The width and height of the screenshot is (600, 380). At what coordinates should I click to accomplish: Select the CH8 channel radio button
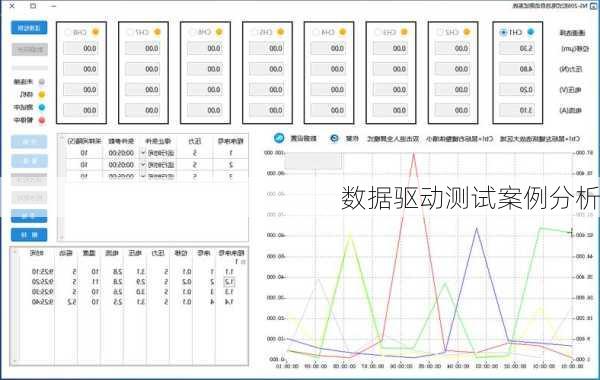point(68,33)
